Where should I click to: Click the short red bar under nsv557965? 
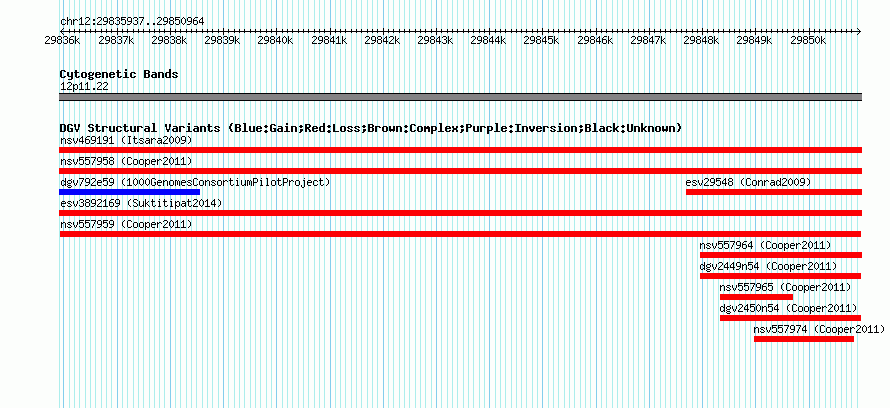tap(757, 297)
